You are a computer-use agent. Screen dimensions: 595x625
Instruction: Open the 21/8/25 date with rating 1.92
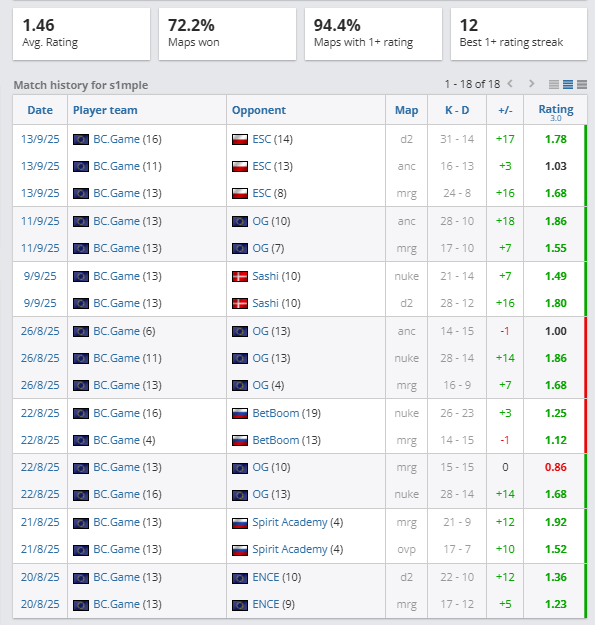[40, 522]
